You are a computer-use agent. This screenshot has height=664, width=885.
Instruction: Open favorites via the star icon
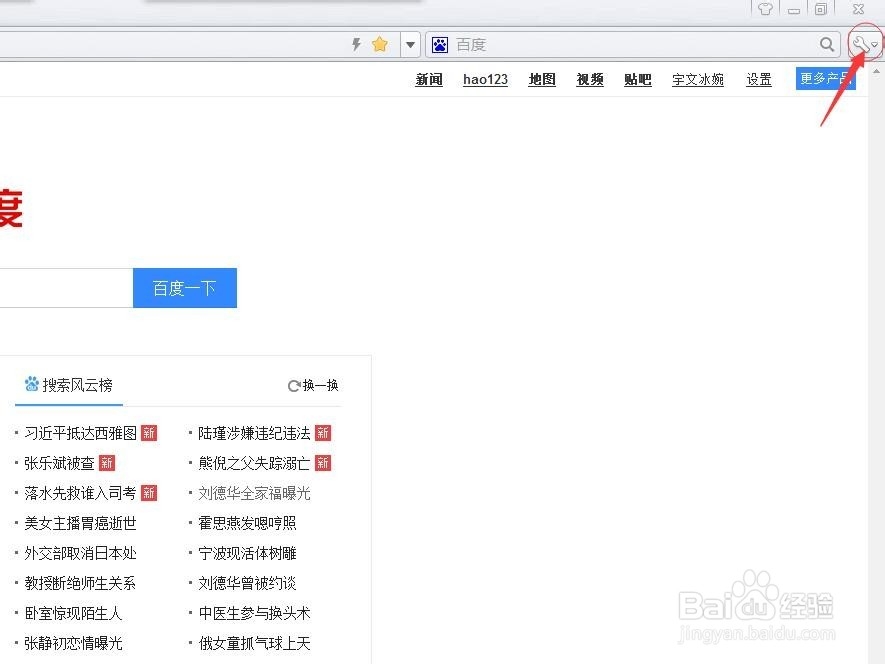pyautogui.click(x=379, y=44)
